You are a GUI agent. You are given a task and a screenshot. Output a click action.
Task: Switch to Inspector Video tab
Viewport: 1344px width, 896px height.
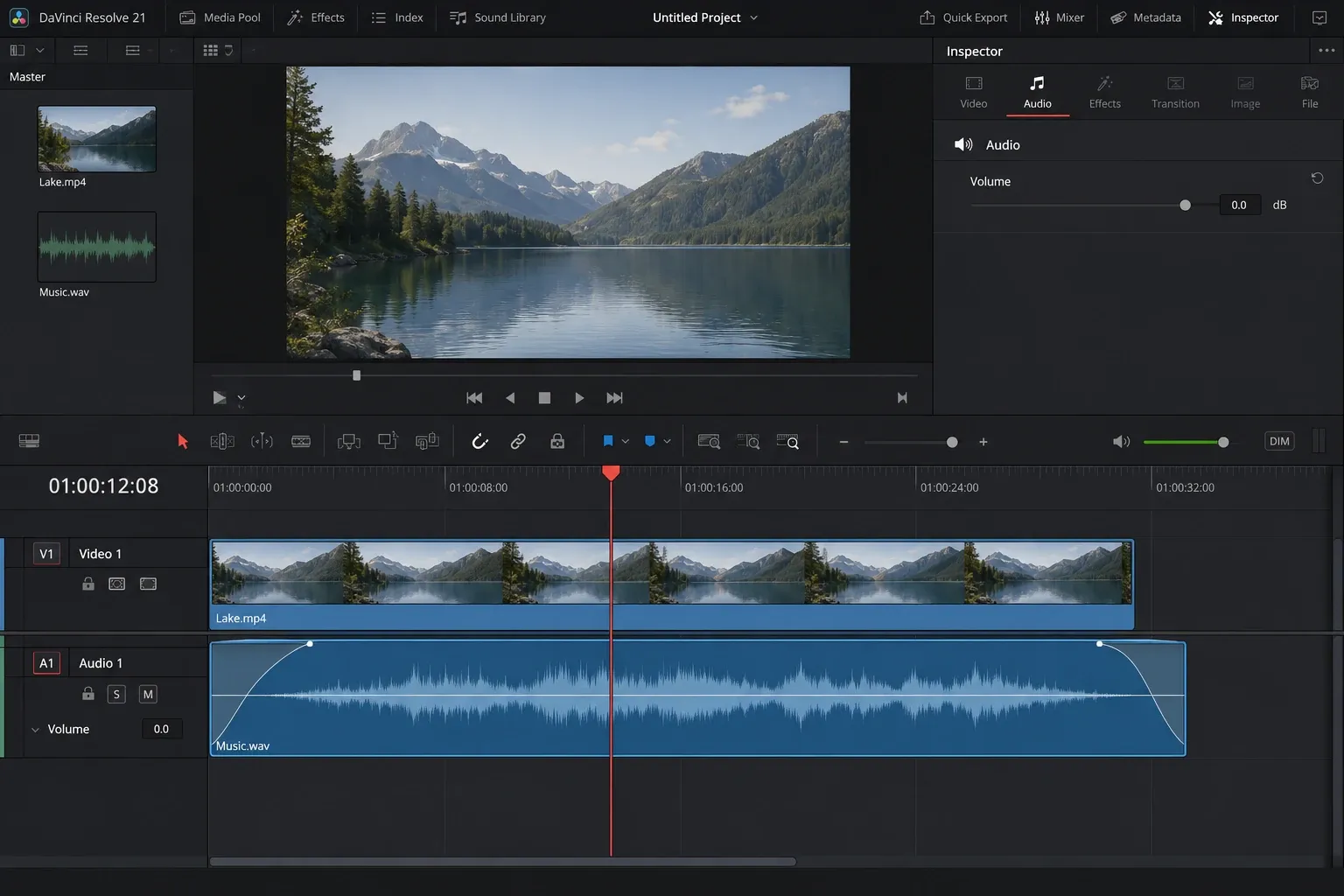coord(974,93)
